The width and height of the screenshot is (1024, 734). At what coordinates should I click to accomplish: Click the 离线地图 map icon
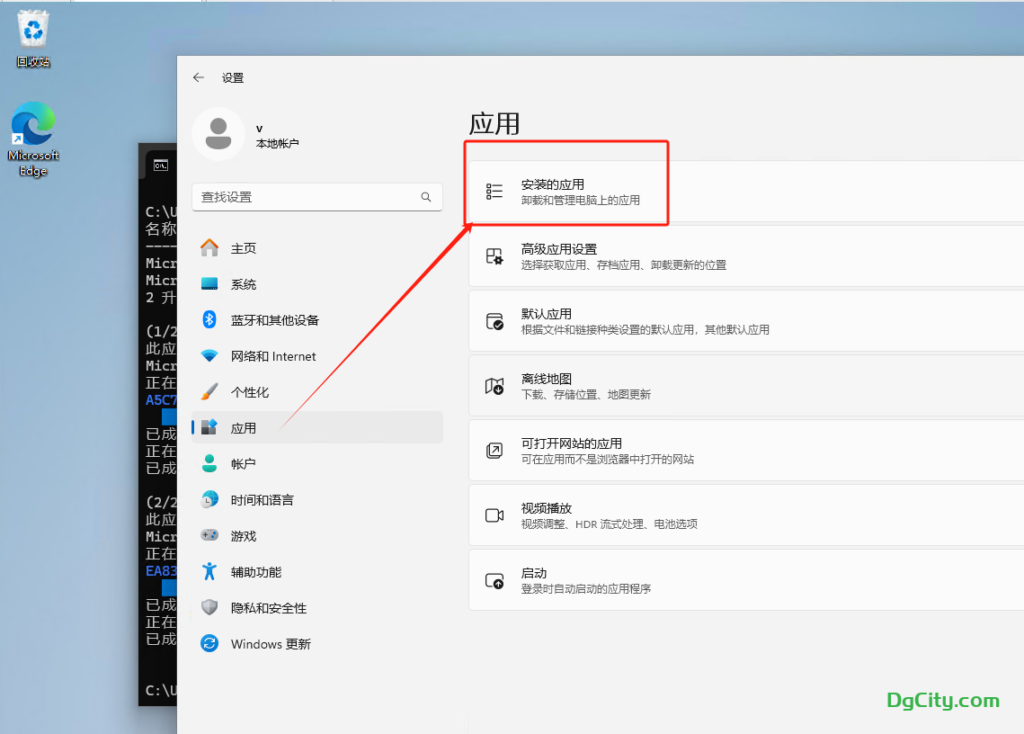click(494, 386)
